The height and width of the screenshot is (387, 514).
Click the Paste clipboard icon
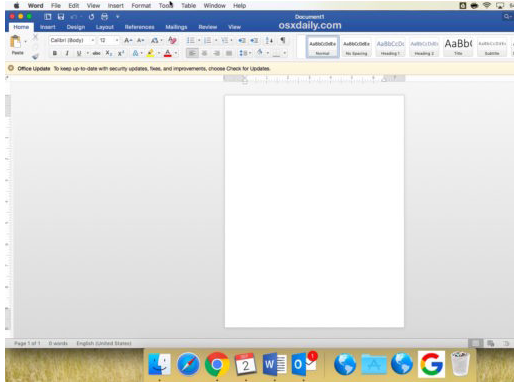[x=15, y=42]
